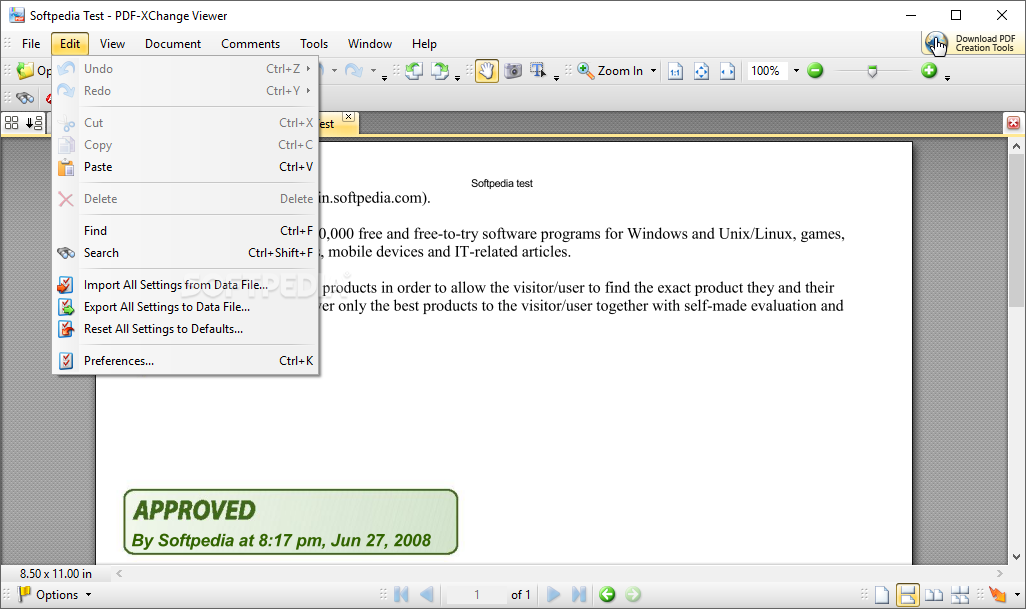Activate the Snapshot camera tool
Image resolution: width=1026 pixels, height=609 pixels.
point(513,71)
